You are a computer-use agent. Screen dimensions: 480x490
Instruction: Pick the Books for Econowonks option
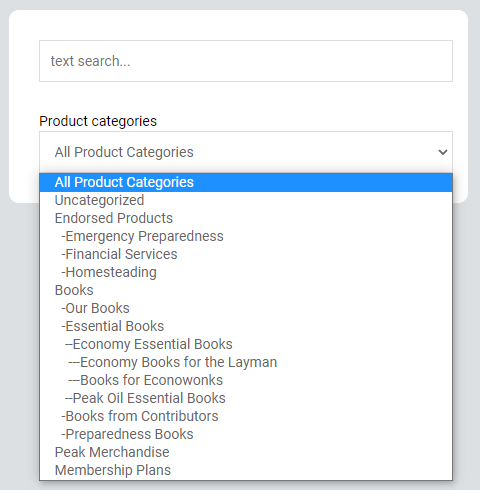click(x=246, y=380)
